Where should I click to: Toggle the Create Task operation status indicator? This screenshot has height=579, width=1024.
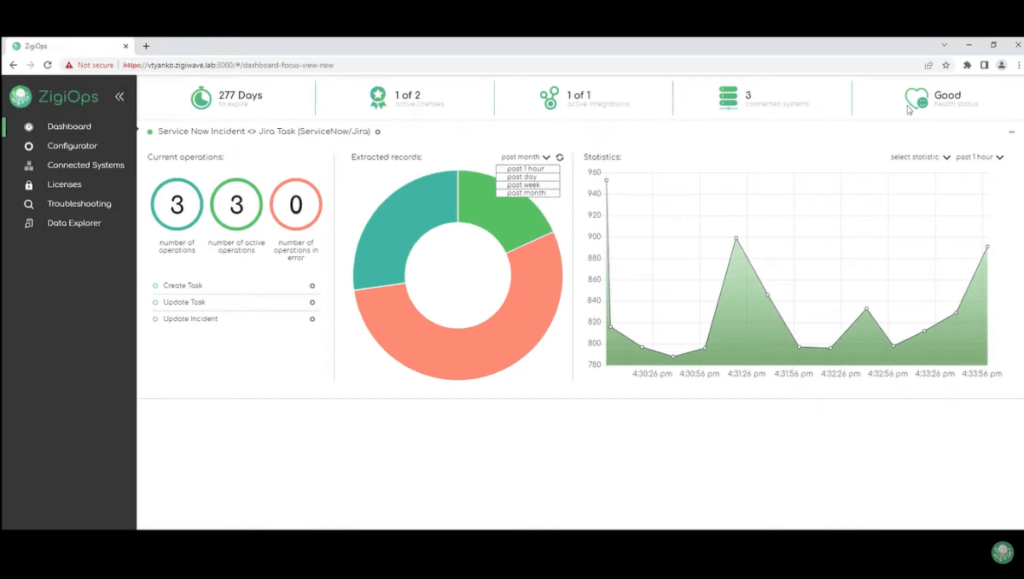click(x=155, y=285)
